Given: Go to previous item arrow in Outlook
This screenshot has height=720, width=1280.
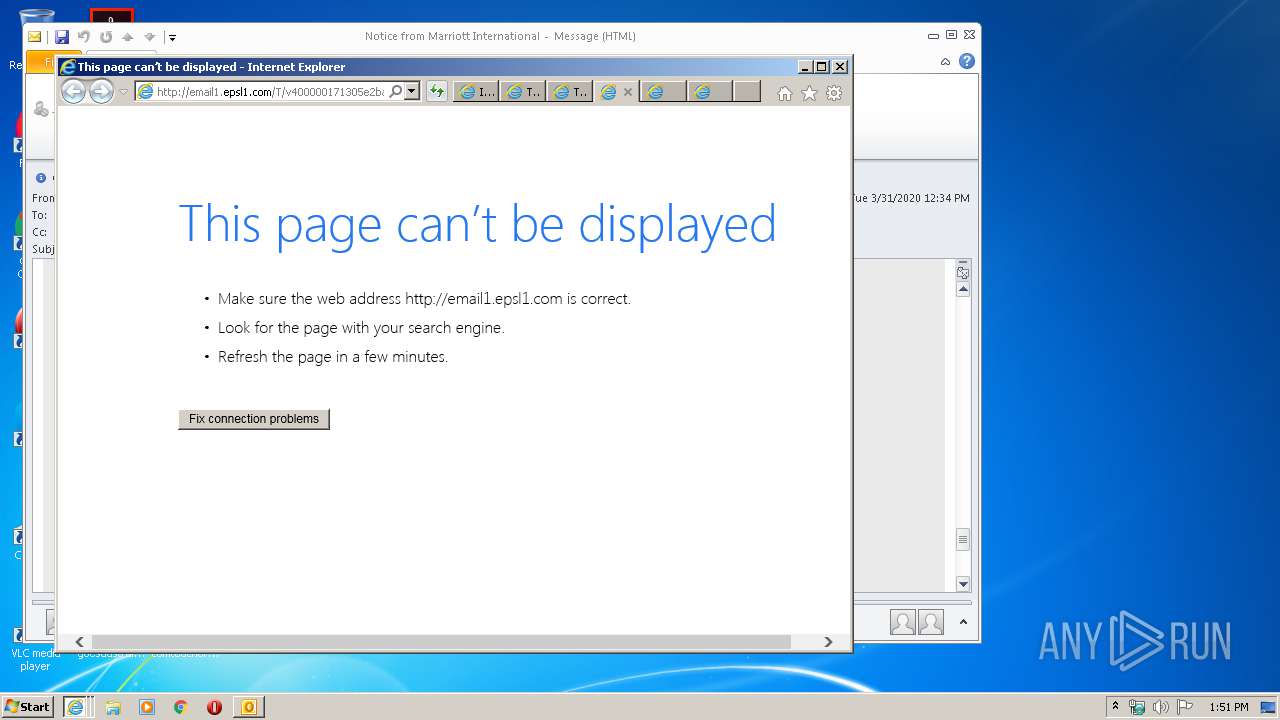Looking at the screenshot, I should pos(128,37).
